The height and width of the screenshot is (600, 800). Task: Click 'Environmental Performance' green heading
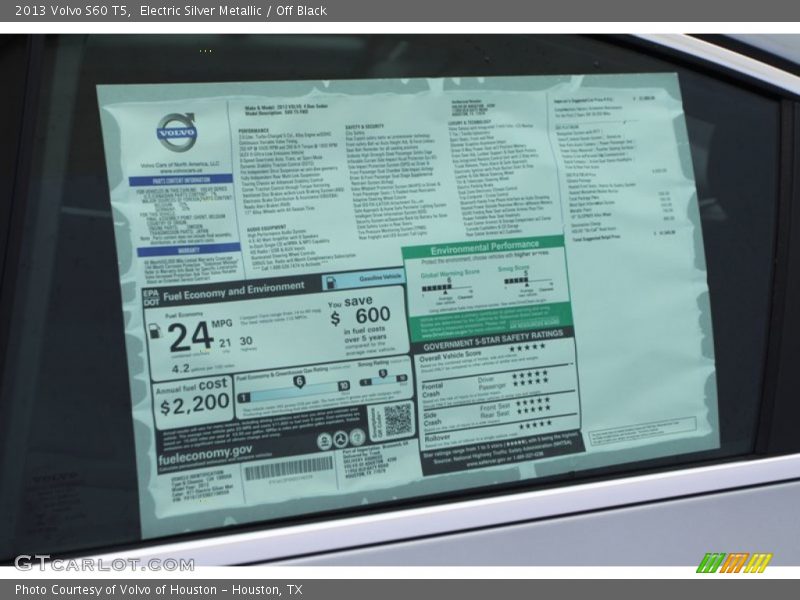pyautogui.click(x=485, y=247)
